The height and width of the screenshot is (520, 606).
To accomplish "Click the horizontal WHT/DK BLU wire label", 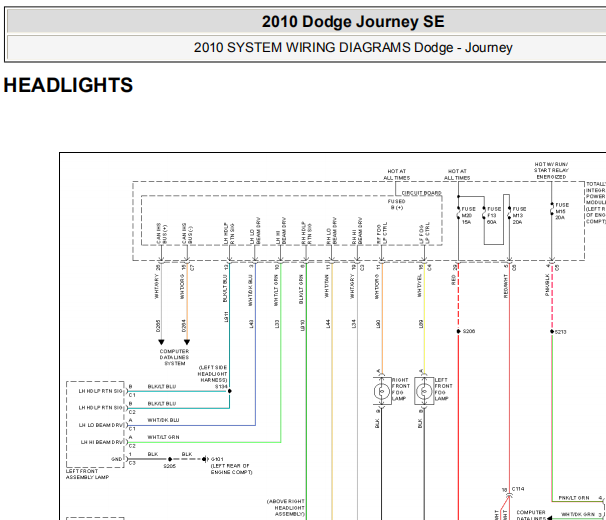I will [163, 420].
